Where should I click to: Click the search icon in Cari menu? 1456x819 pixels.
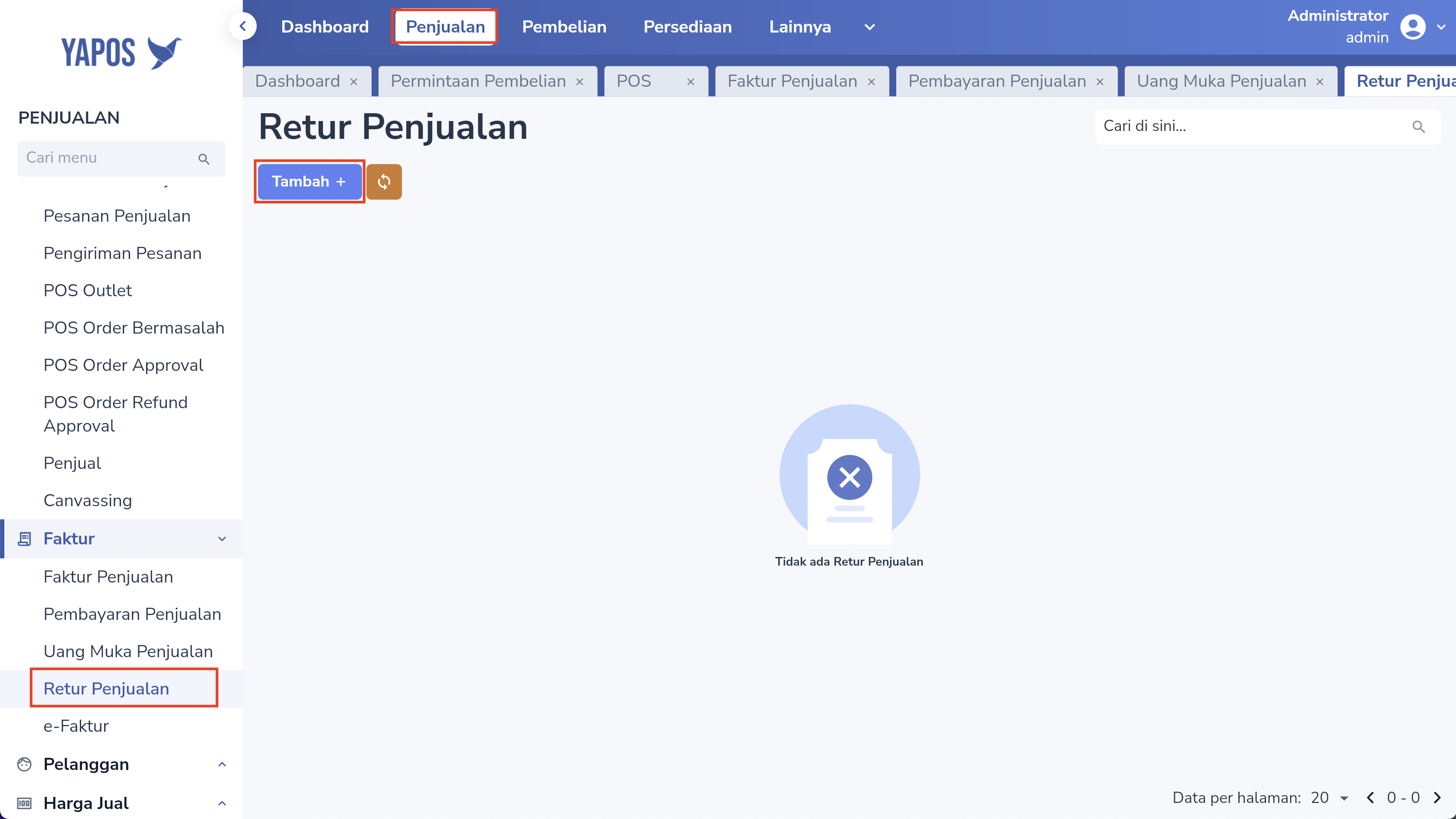coord(204,159)
